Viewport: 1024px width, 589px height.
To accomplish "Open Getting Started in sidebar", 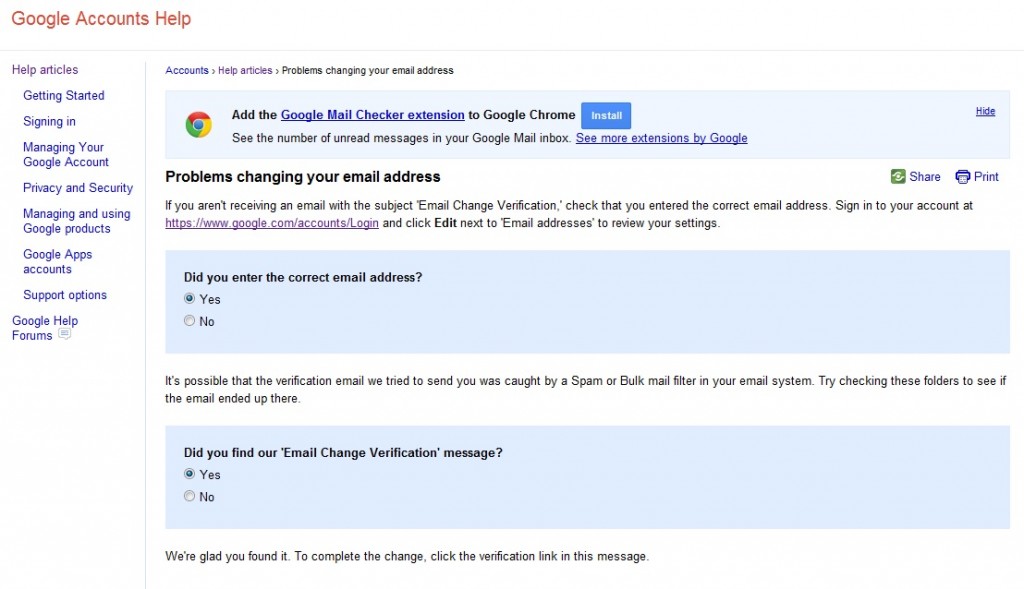I will coord(64,95).
